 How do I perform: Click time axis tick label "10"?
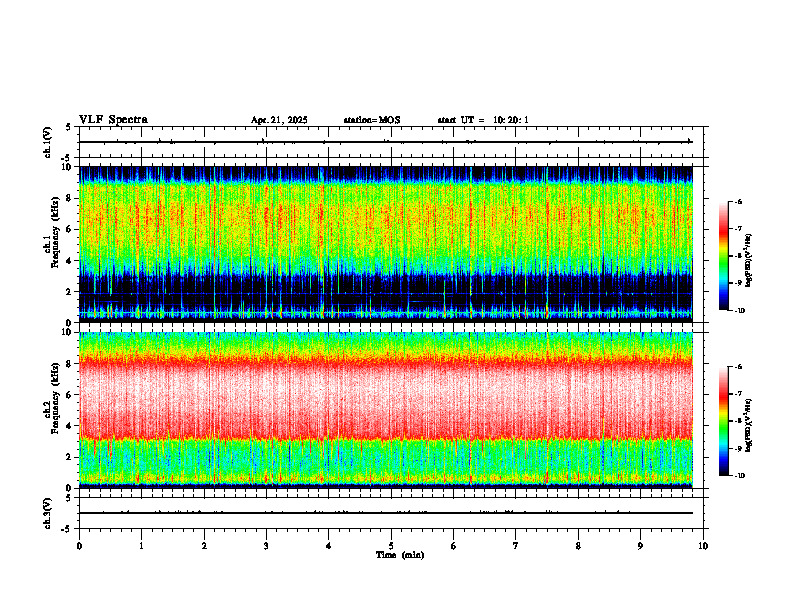pyautogui.click(x=703, y=546)
